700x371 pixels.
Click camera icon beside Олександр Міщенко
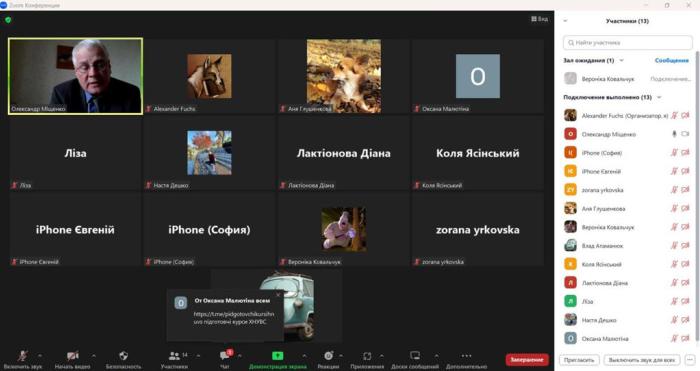(685, 134)
